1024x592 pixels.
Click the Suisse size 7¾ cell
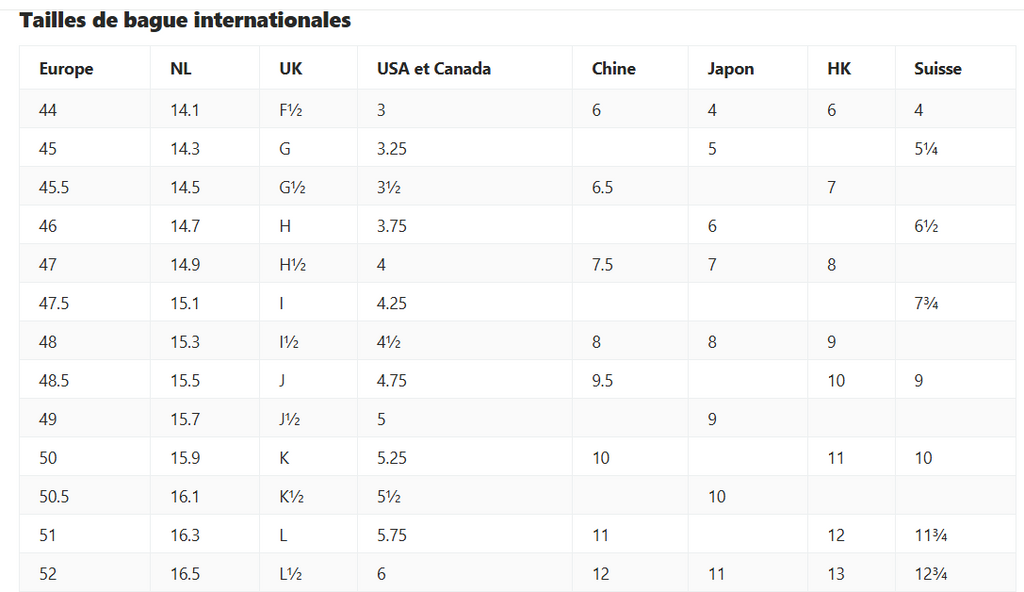click(927, 303)
